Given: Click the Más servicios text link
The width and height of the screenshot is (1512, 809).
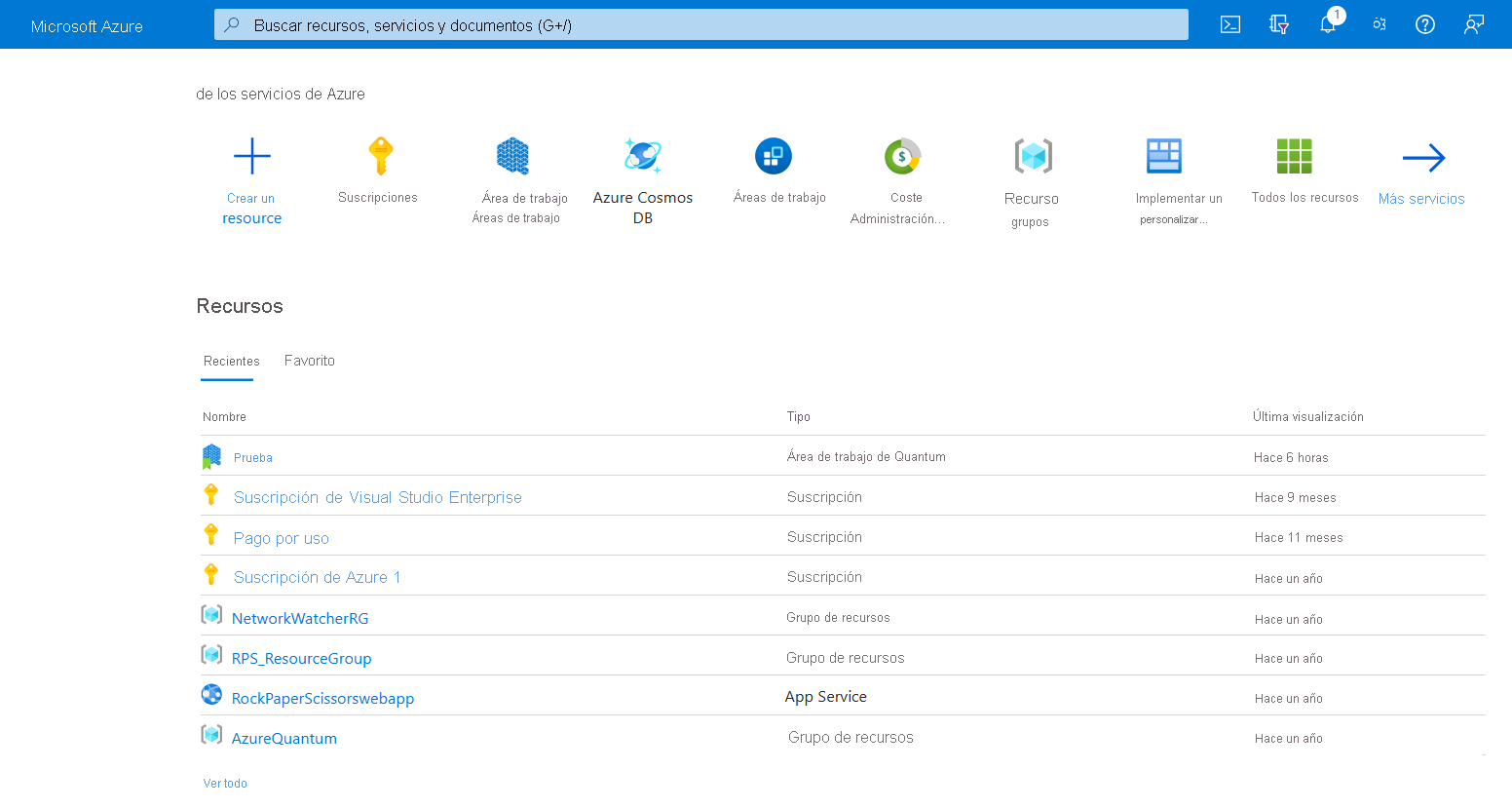Looking at the screenshot, I should [x=1421, y=199].
